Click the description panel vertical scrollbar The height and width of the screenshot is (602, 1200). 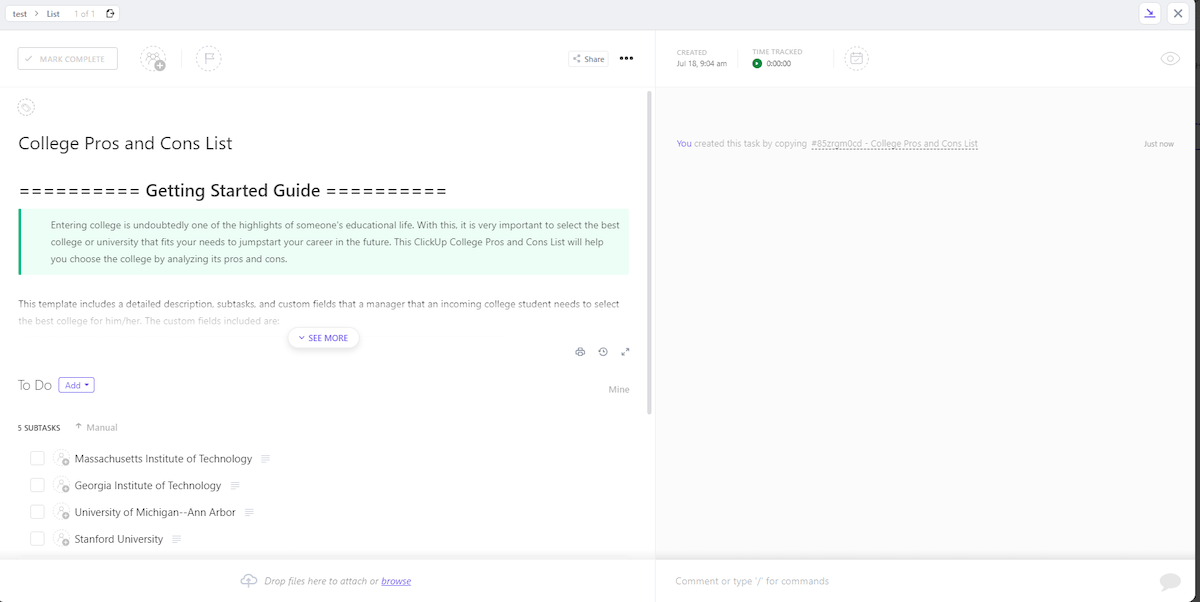[x=651, y=253]
